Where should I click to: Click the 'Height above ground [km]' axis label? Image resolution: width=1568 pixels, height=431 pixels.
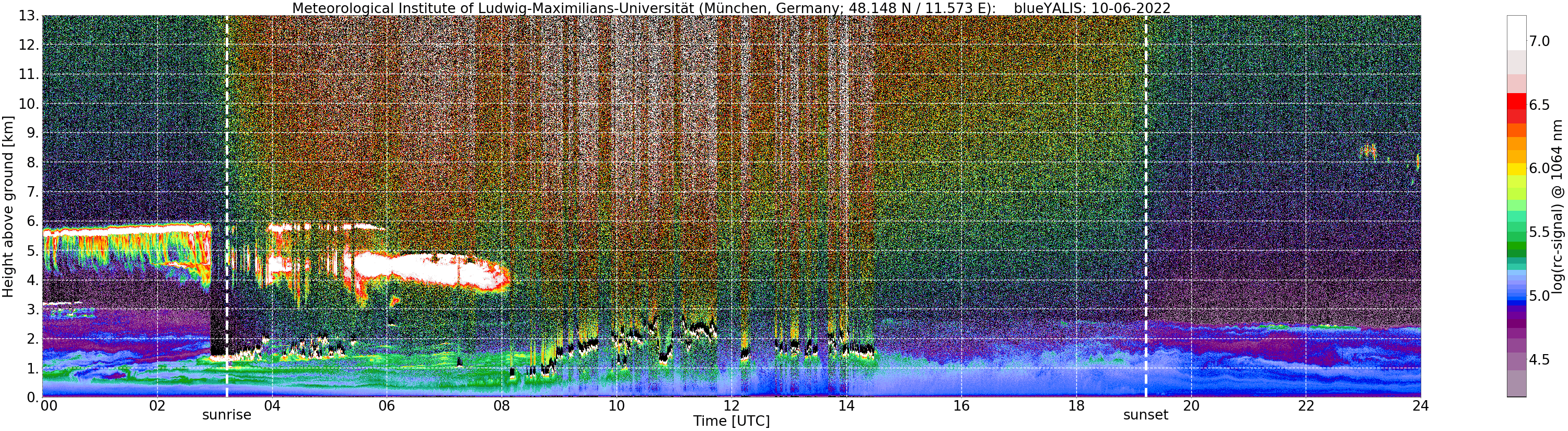pyautogui.click(x=8, y=207)
